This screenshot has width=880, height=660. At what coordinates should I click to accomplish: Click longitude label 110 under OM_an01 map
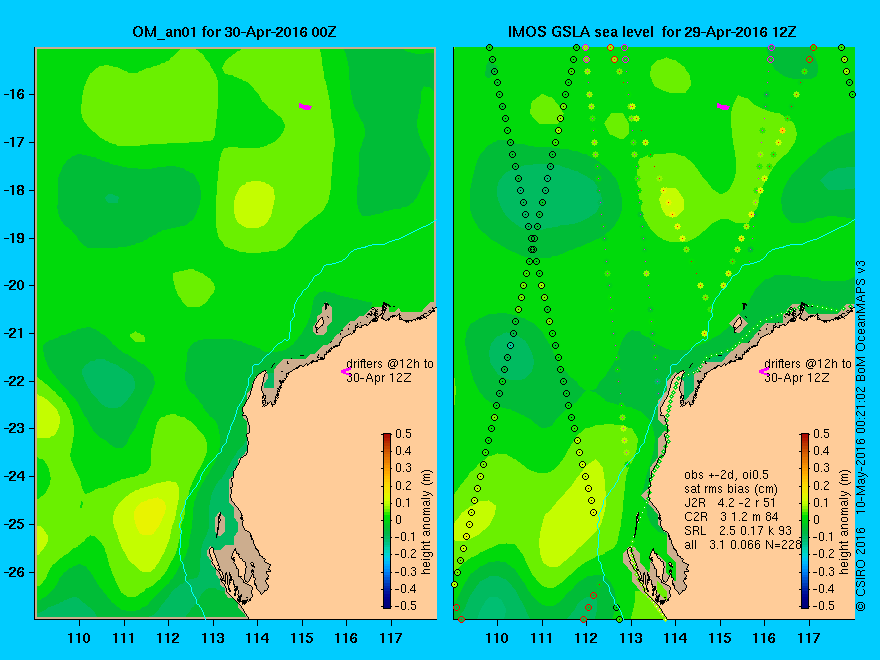click(x=79, y=638)
